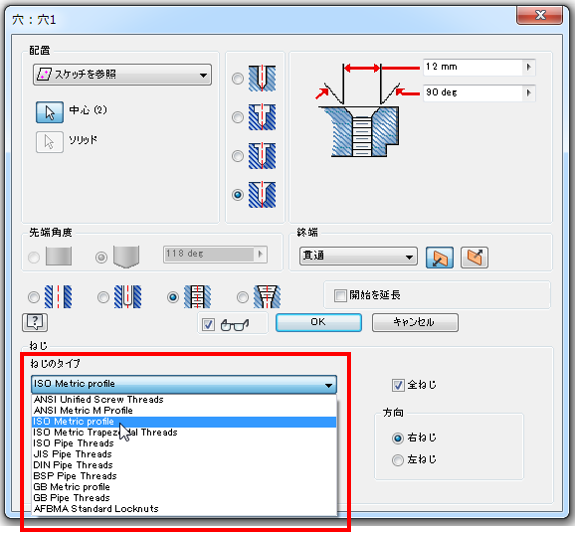Select the clearance hole type icon
The width and height of the screenshot is (575, 535).
point(128,297)
